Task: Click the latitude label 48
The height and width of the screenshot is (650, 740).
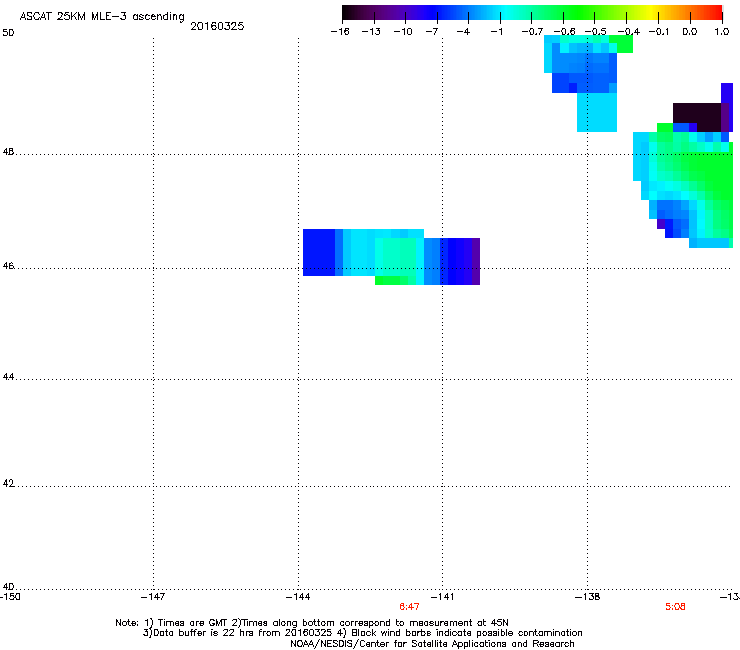Action: pos(8,152)
